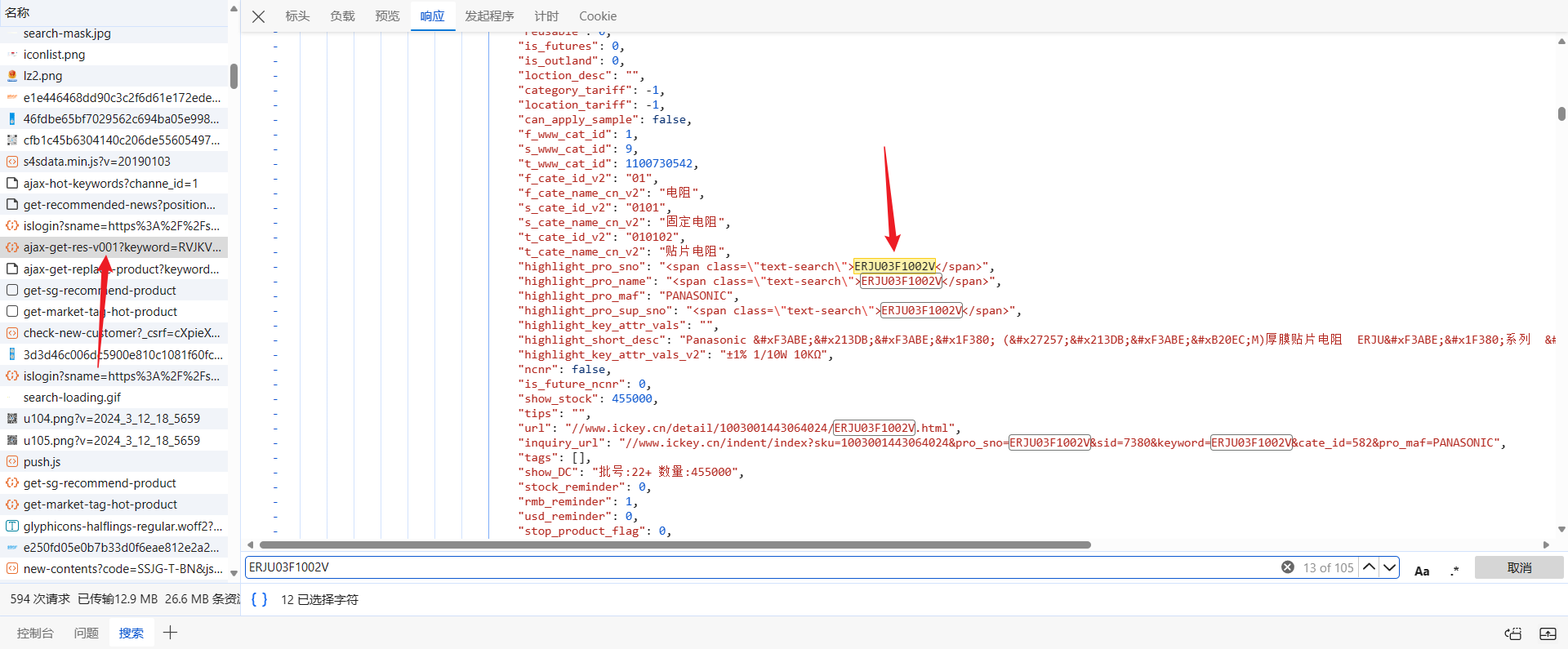Toggle case-sensitive Aa matching
Screen dimensions: 1568x649
(1422, 571)
